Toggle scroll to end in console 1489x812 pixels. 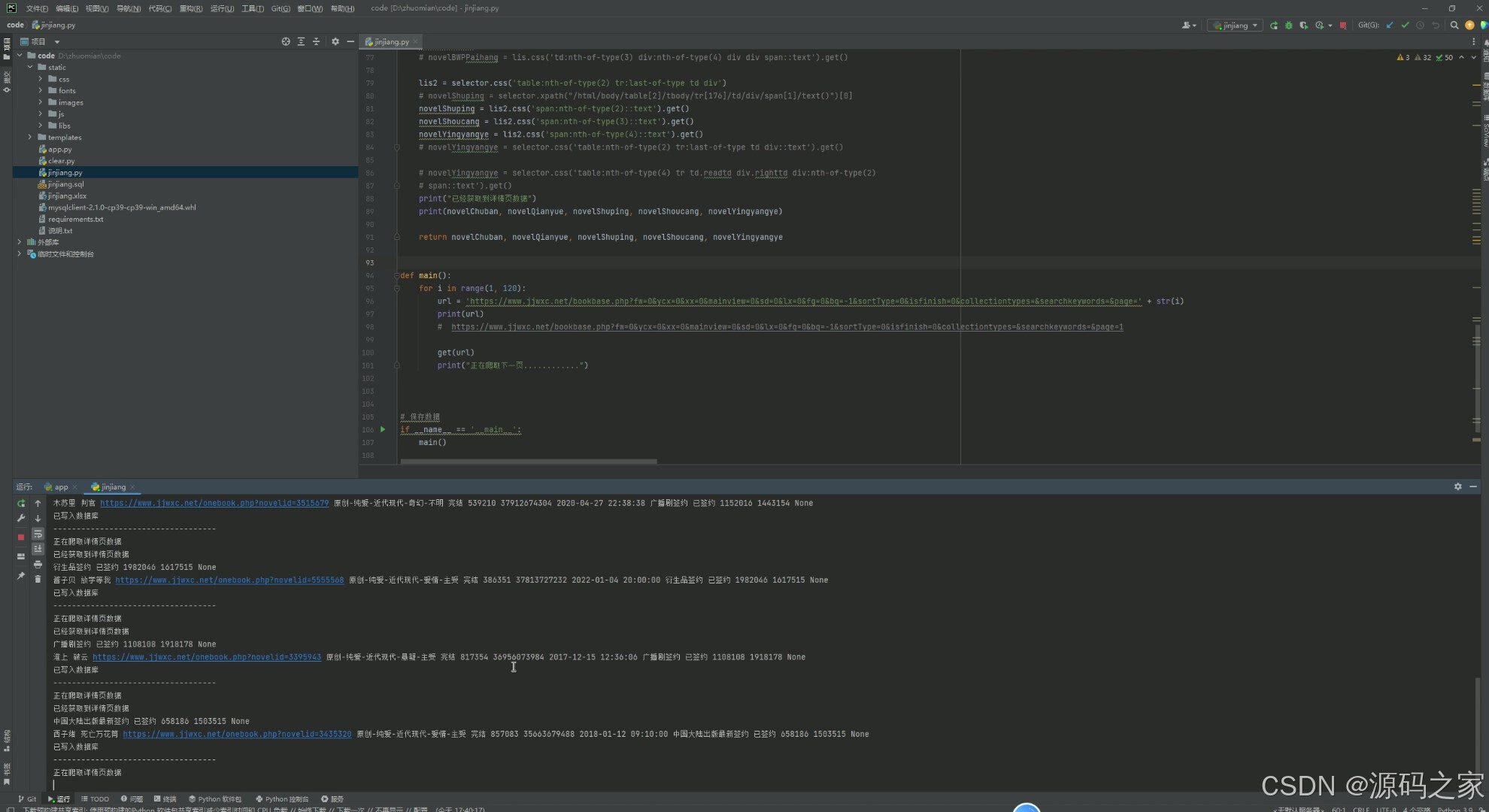[38, 549]
